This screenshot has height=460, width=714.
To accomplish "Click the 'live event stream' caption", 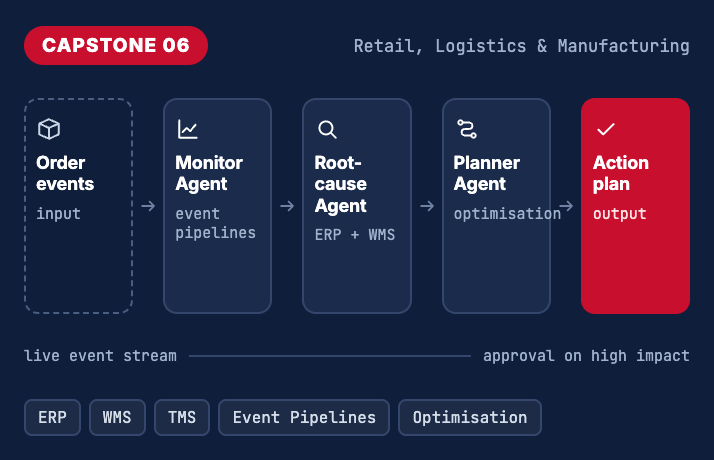I will pos(100,356).
